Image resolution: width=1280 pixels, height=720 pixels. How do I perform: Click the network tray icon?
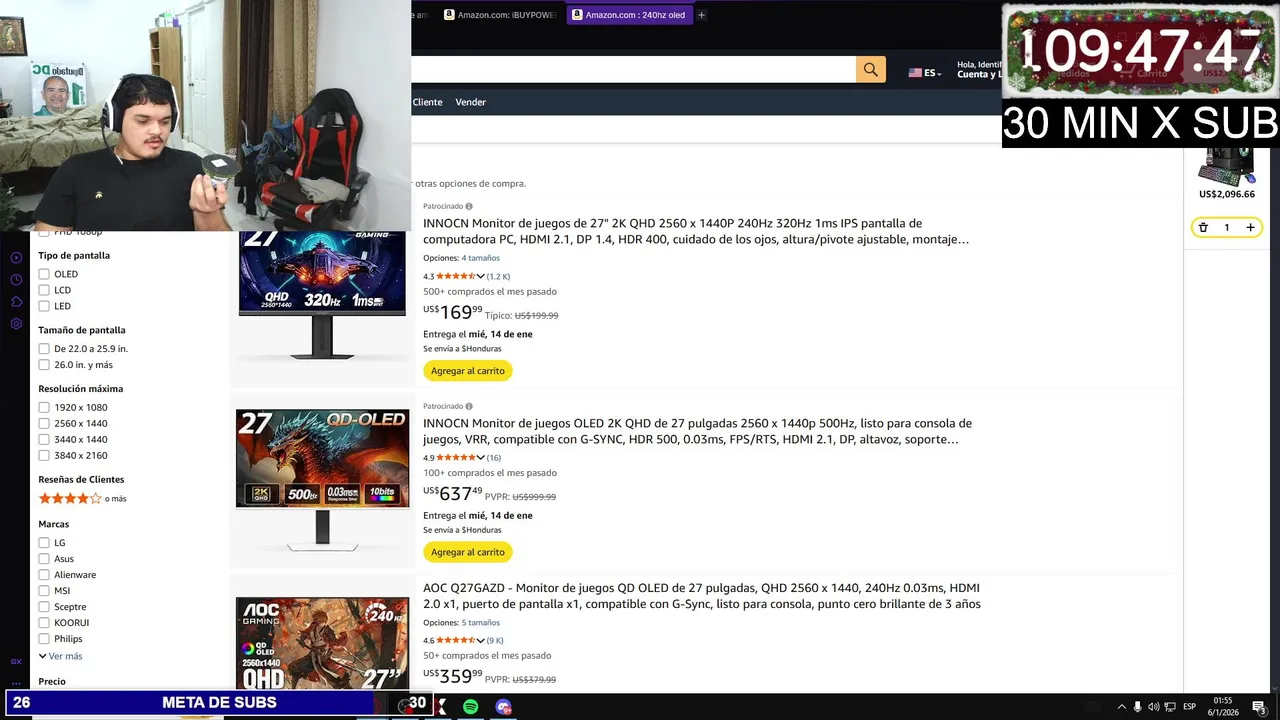click(1170, 707)
